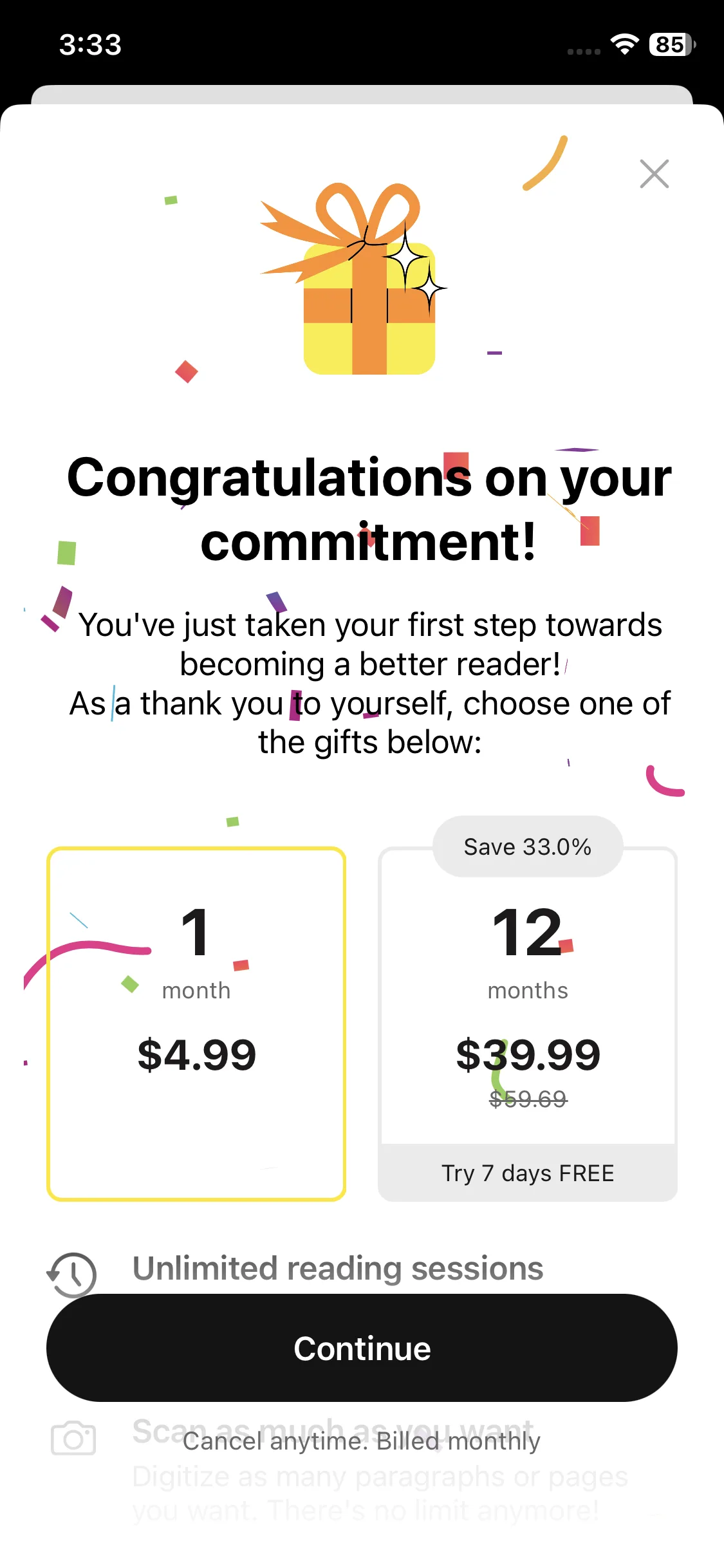
Task: Tap the Wi-Fi status icon
Action: (624, 44)
